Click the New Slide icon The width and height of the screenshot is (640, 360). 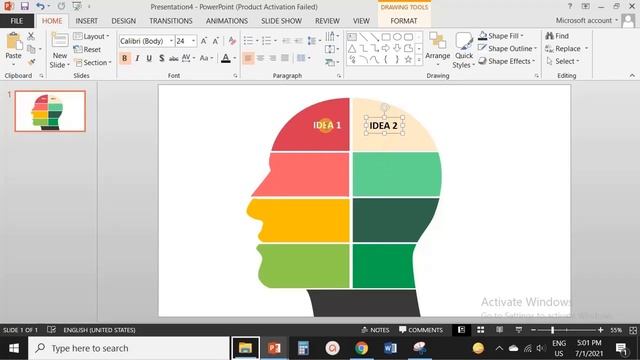pyautogui.click(x=60, y=41)
